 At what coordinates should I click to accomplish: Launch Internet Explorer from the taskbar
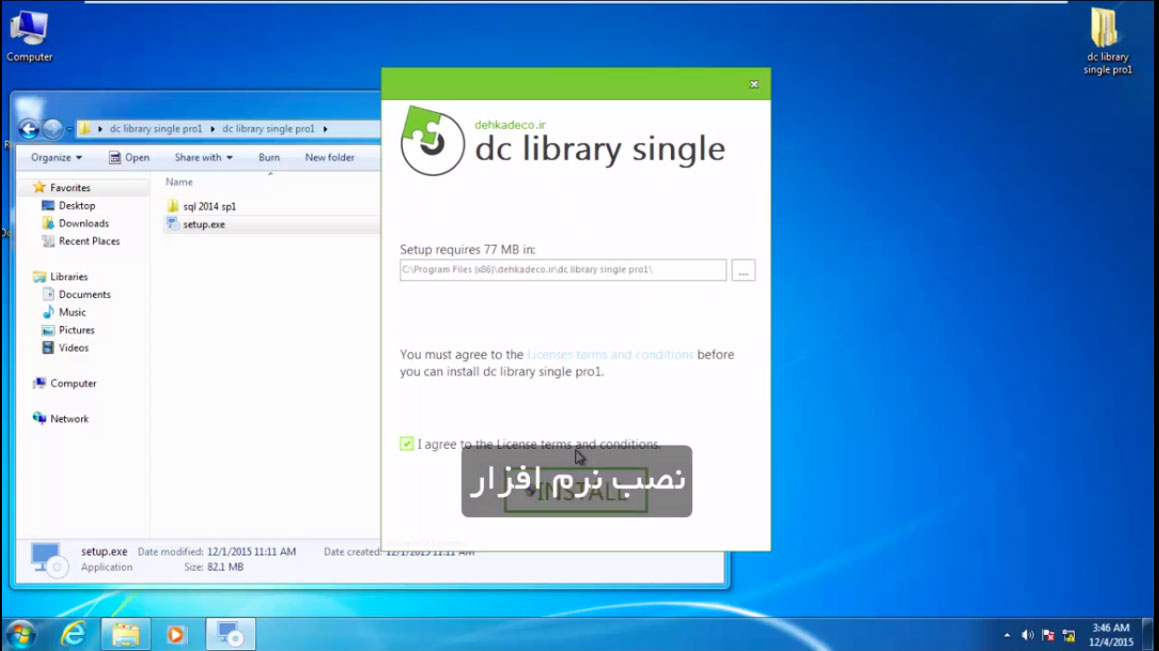point(73,634)
